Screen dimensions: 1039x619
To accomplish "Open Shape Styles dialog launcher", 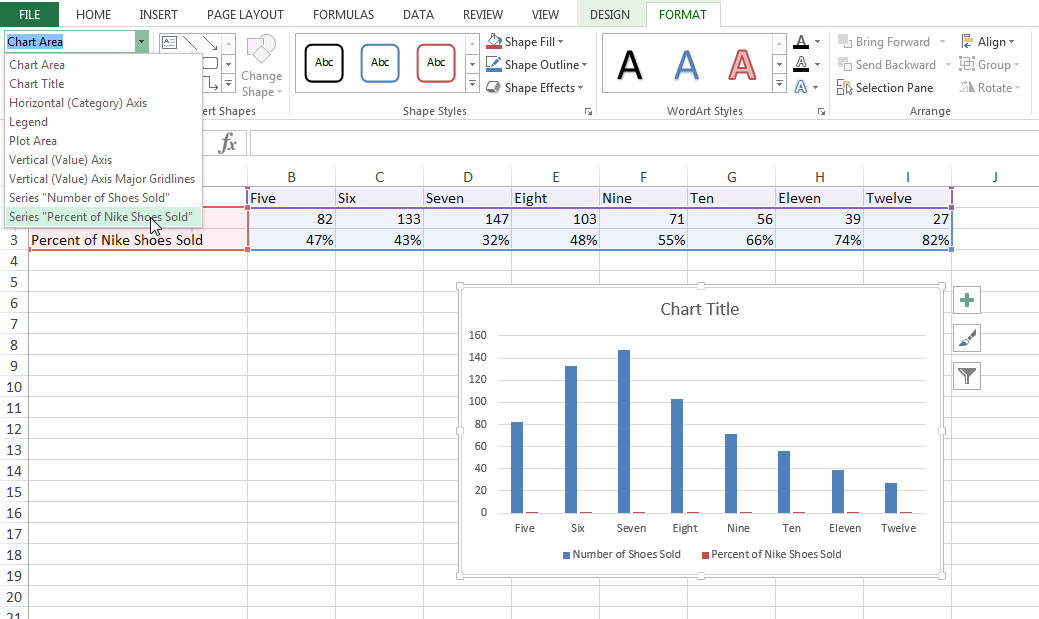I will (x=588, y=112).
